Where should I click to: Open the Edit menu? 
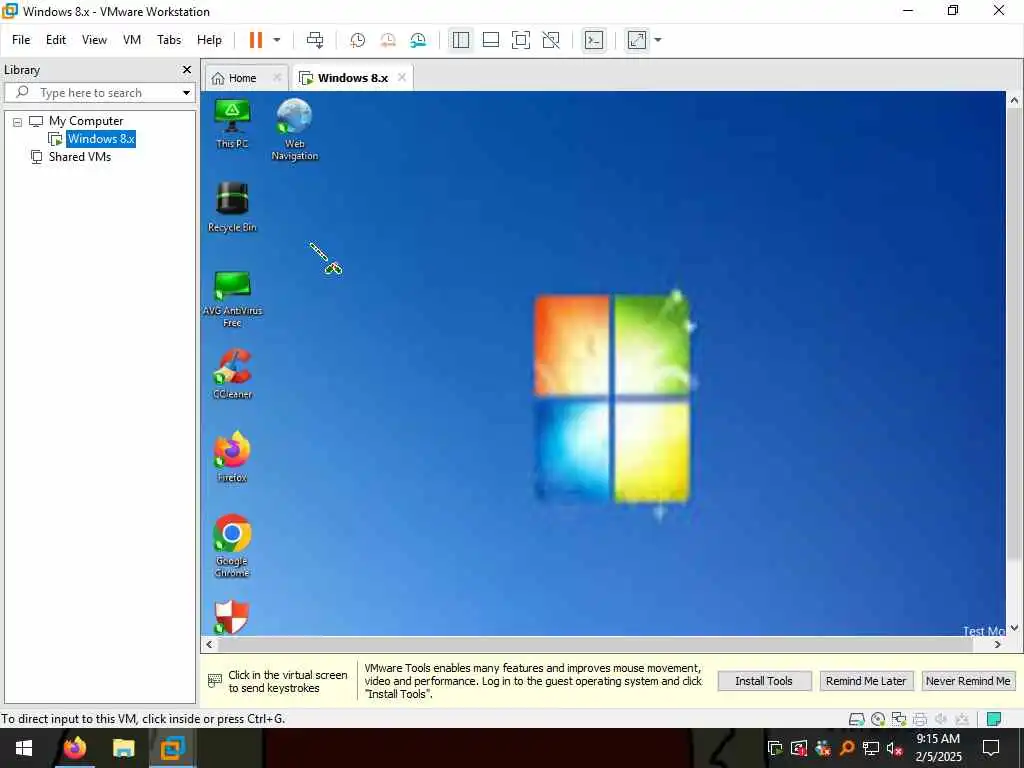pos(56,40)
